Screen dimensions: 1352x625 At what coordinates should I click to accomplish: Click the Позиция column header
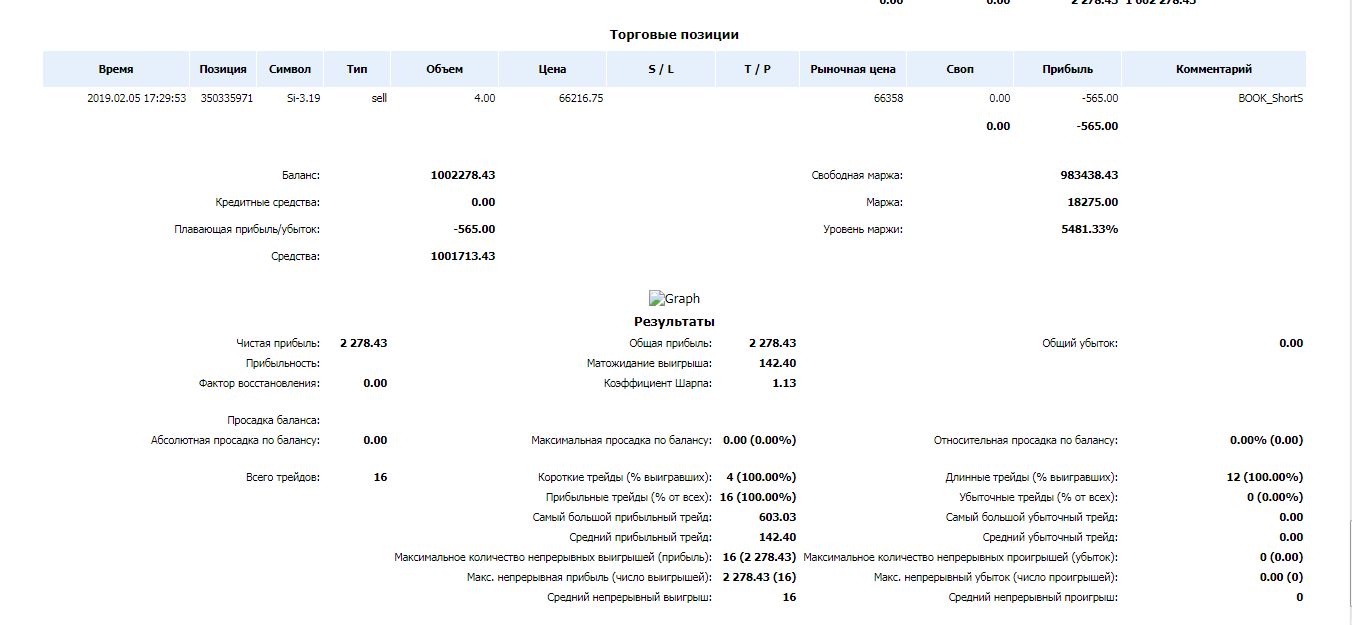223,69
